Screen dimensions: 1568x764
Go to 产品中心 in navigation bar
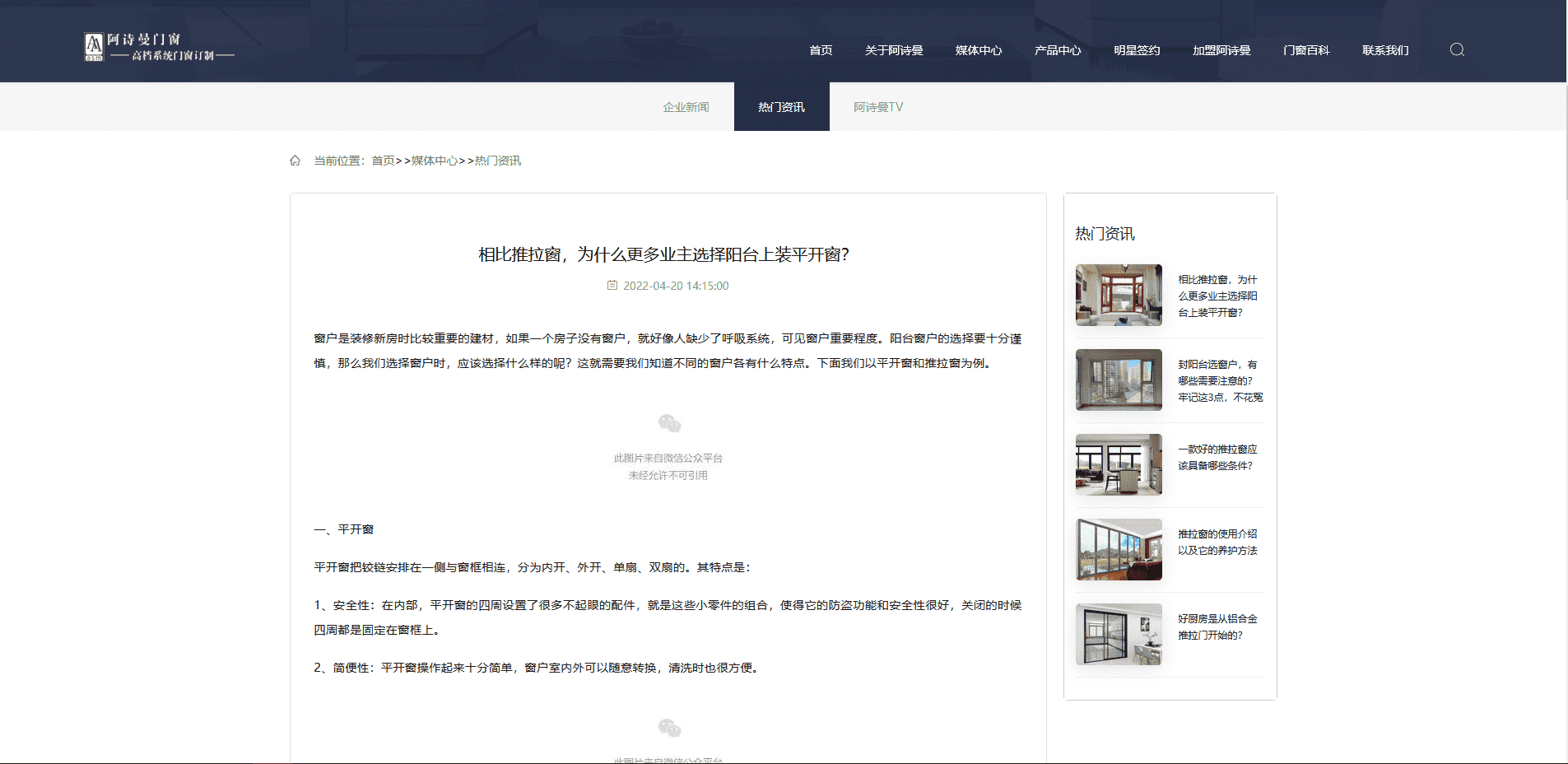tap(1058, 50)
